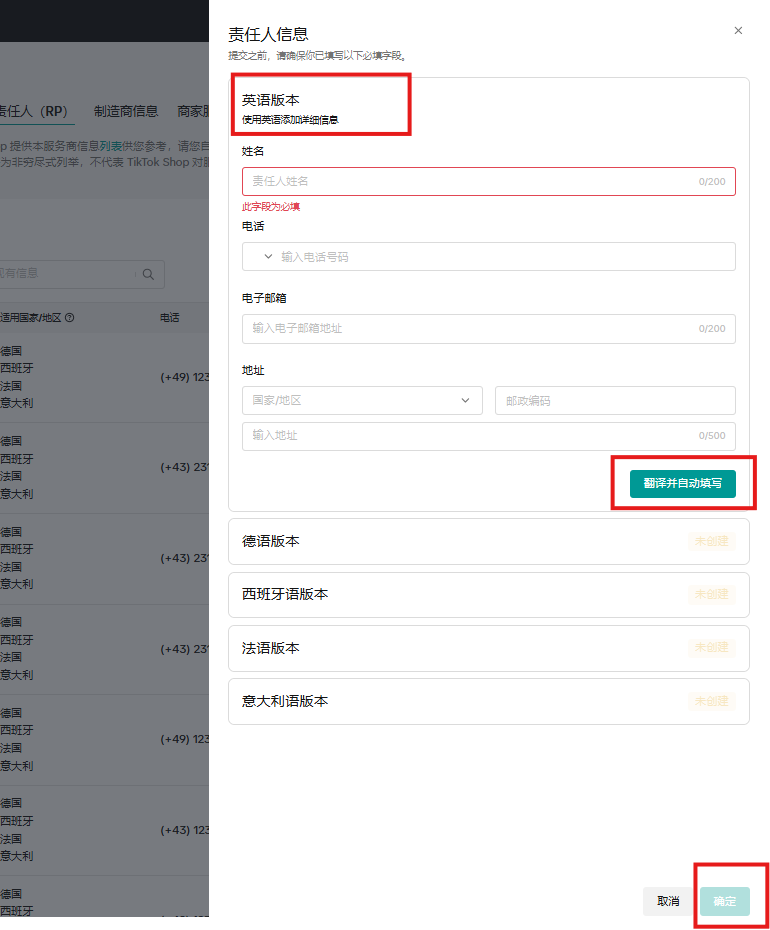Switch to the 制造商信息 tab
Image resolution: width=770 pixels, height=930 pixels.
pyautogui.click(x=126, y=111)
